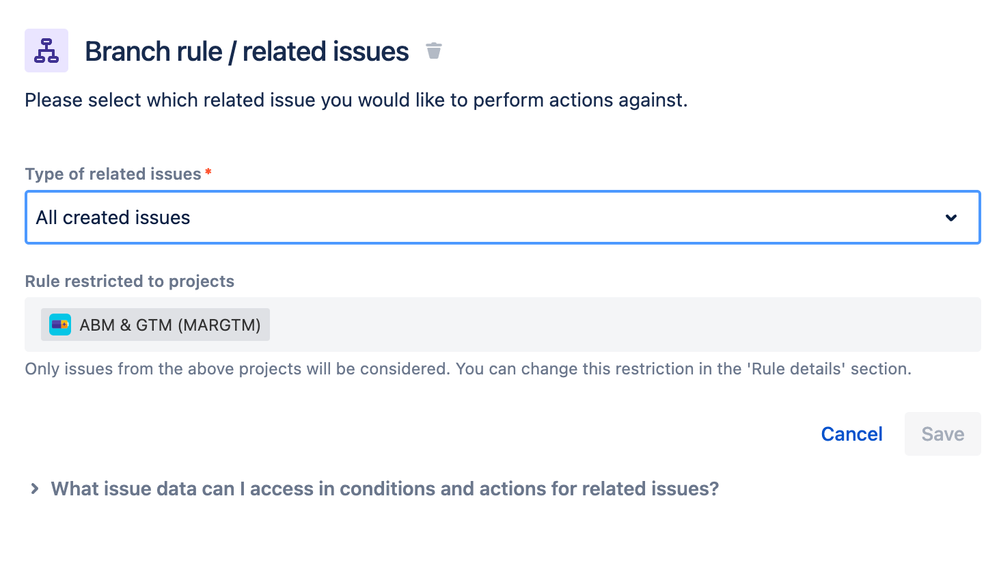Click the red required asterisk marker
The image size is (999, 578).
click(208, 172)
